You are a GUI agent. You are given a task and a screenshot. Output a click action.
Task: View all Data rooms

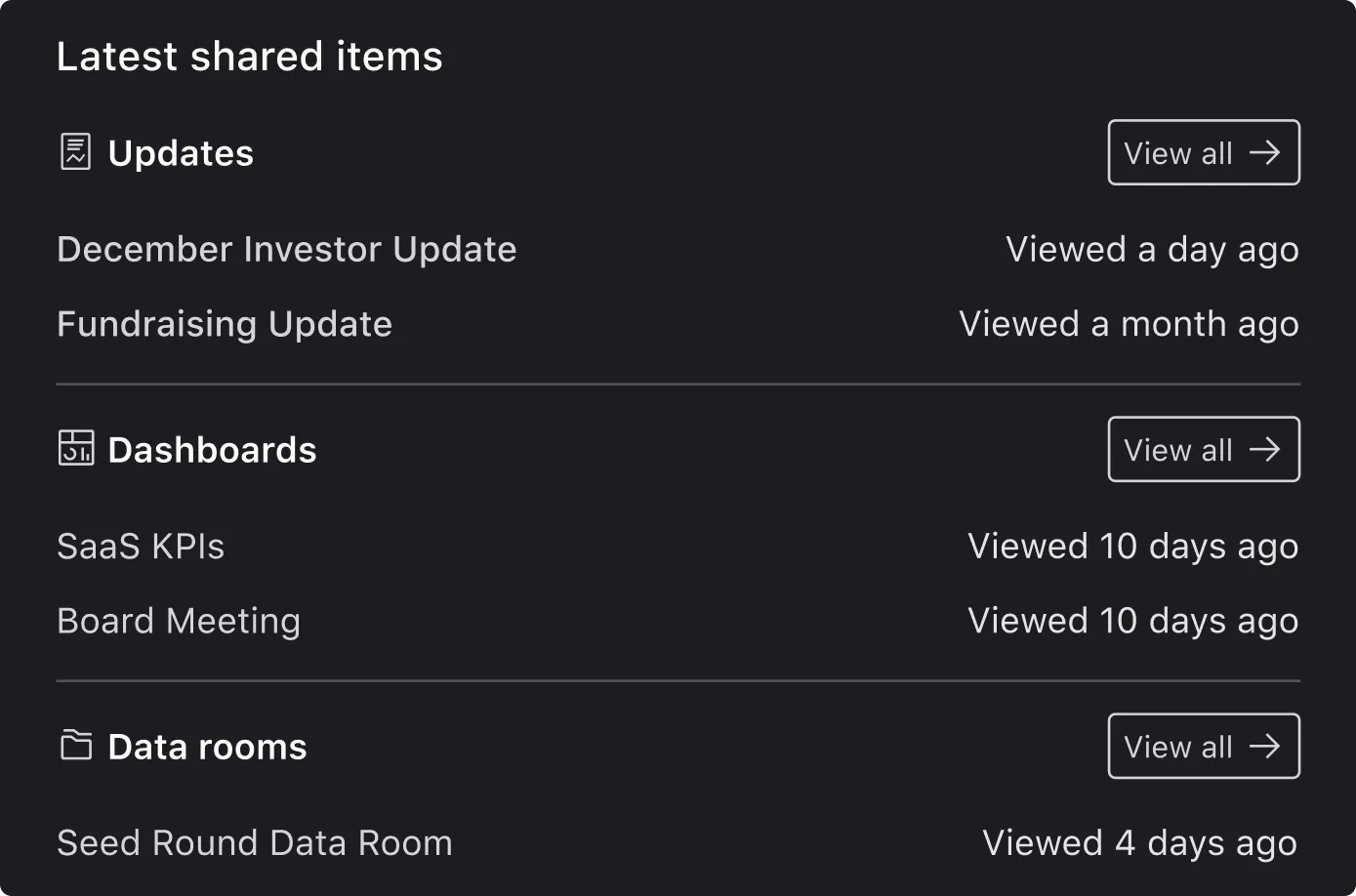[x=1202, y=746]
